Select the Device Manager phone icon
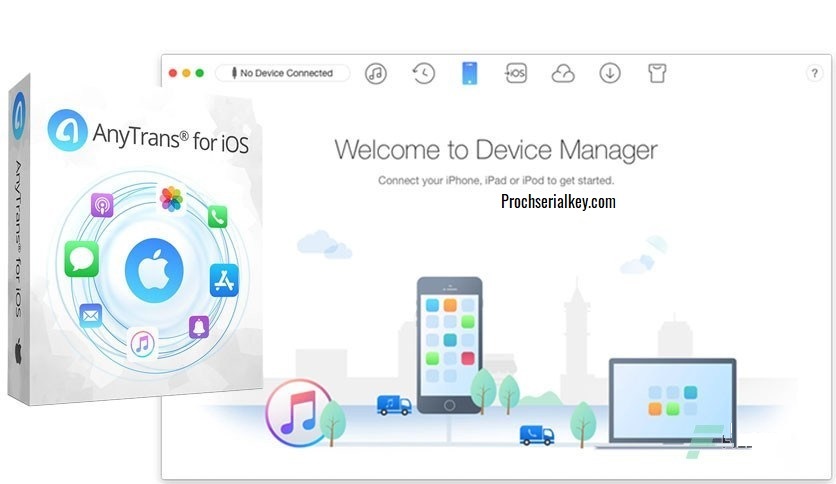 470,73
